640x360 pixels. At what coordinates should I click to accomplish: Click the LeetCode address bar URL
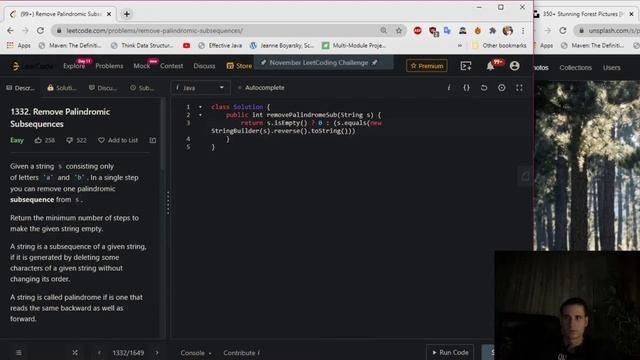[154, 31]
